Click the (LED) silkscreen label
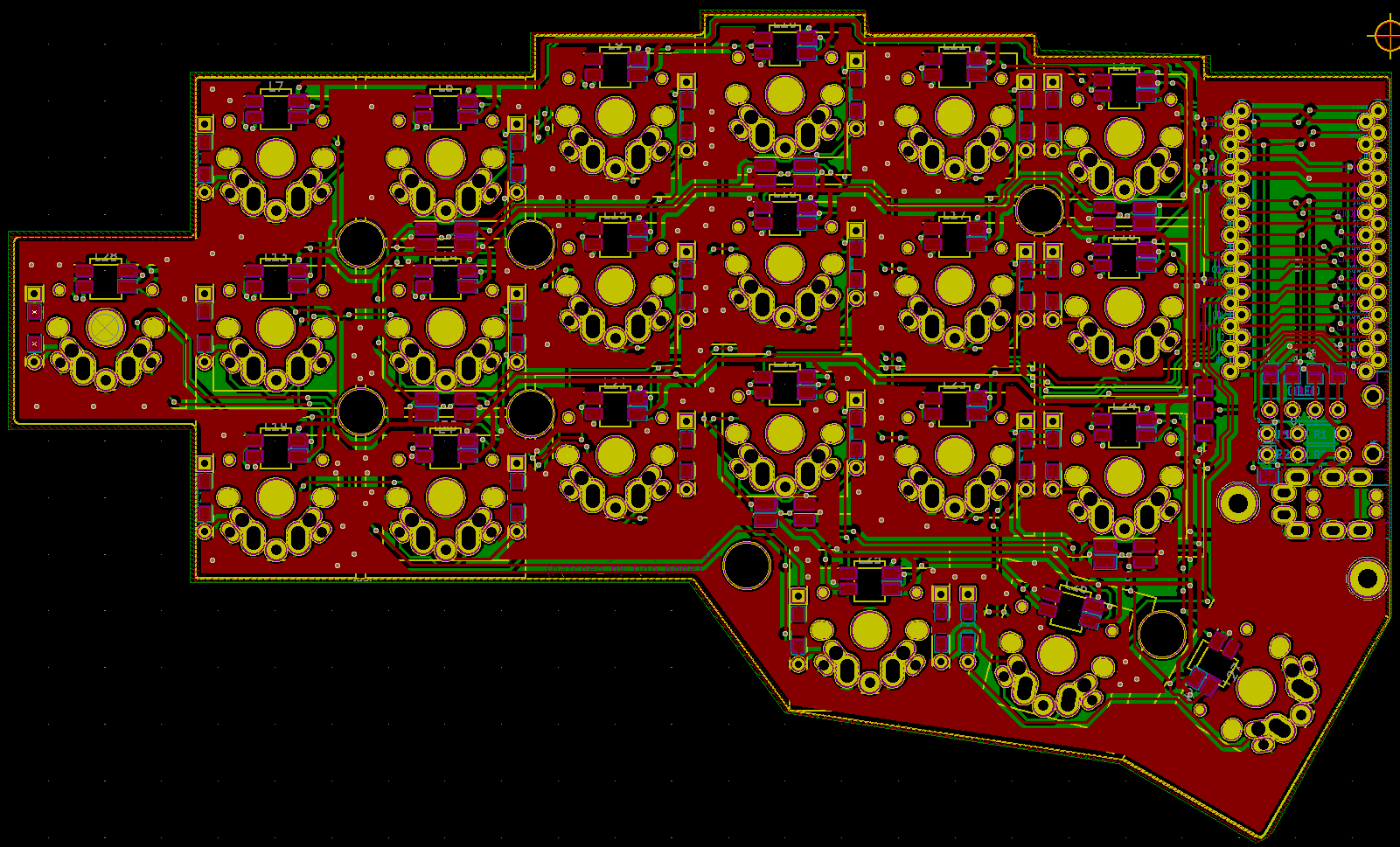 1302,391
